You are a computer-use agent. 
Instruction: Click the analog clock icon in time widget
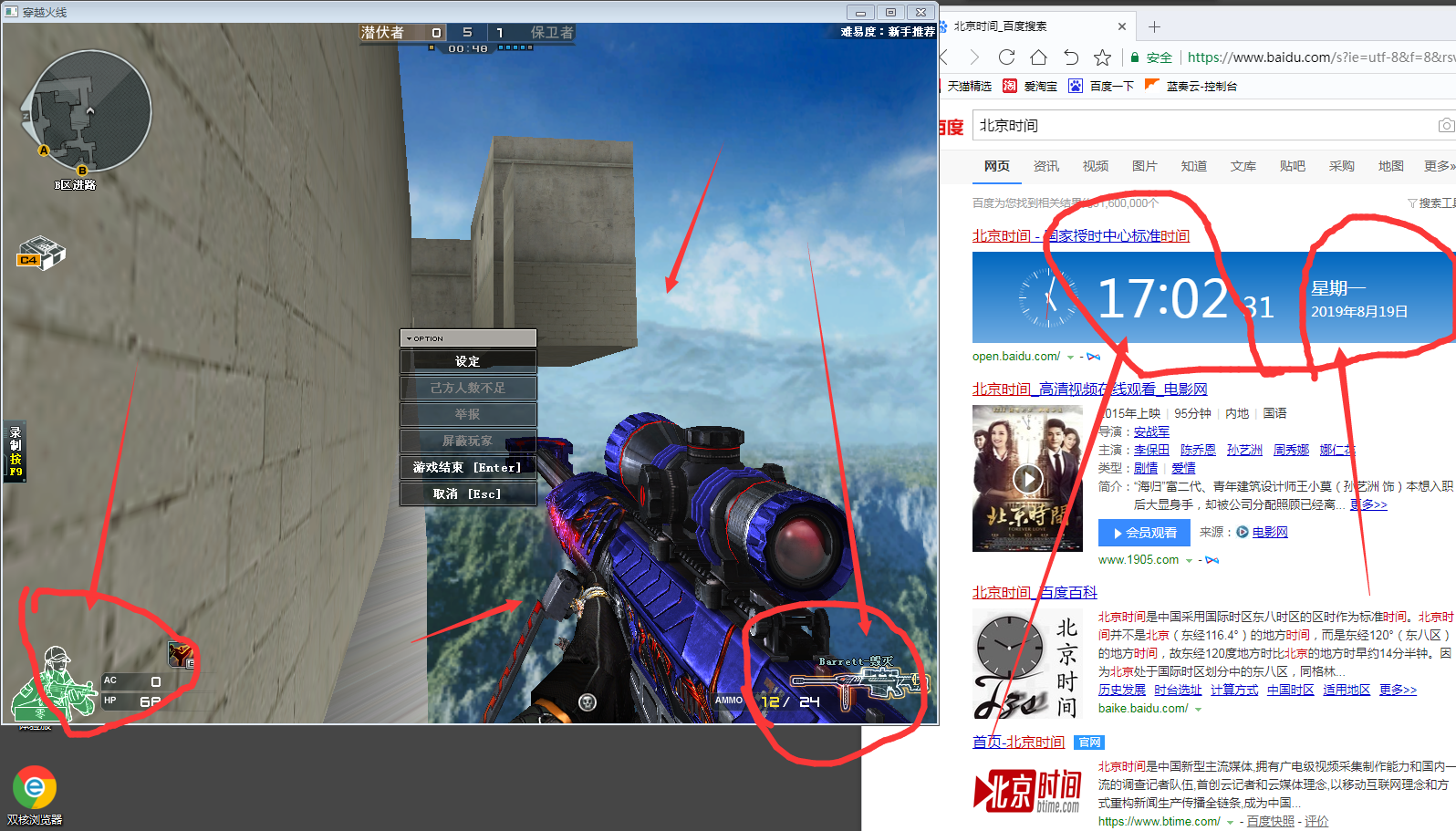click(1048, 297)
